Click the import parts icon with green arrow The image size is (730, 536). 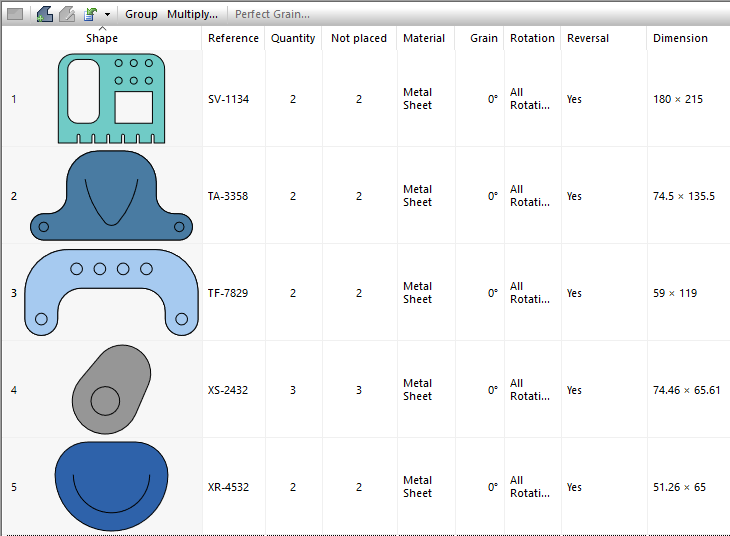(90, 14)
